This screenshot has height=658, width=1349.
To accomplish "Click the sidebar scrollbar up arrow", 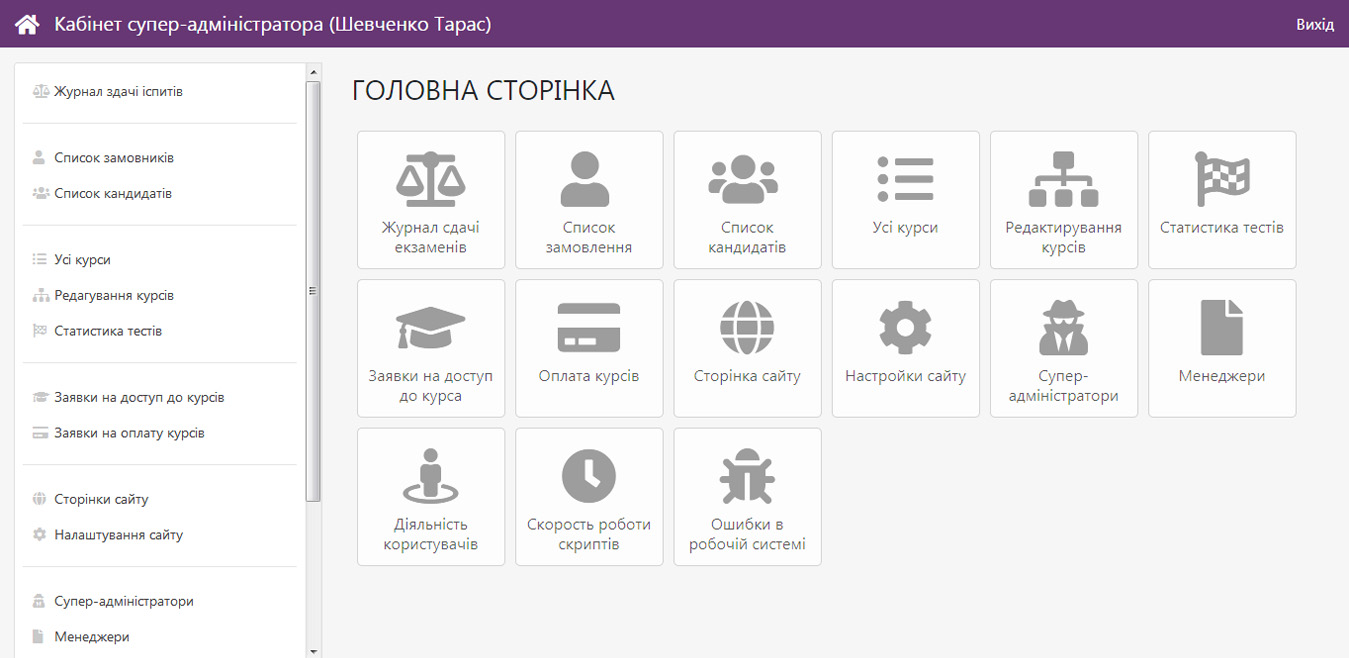I will (x=313, y=72).
